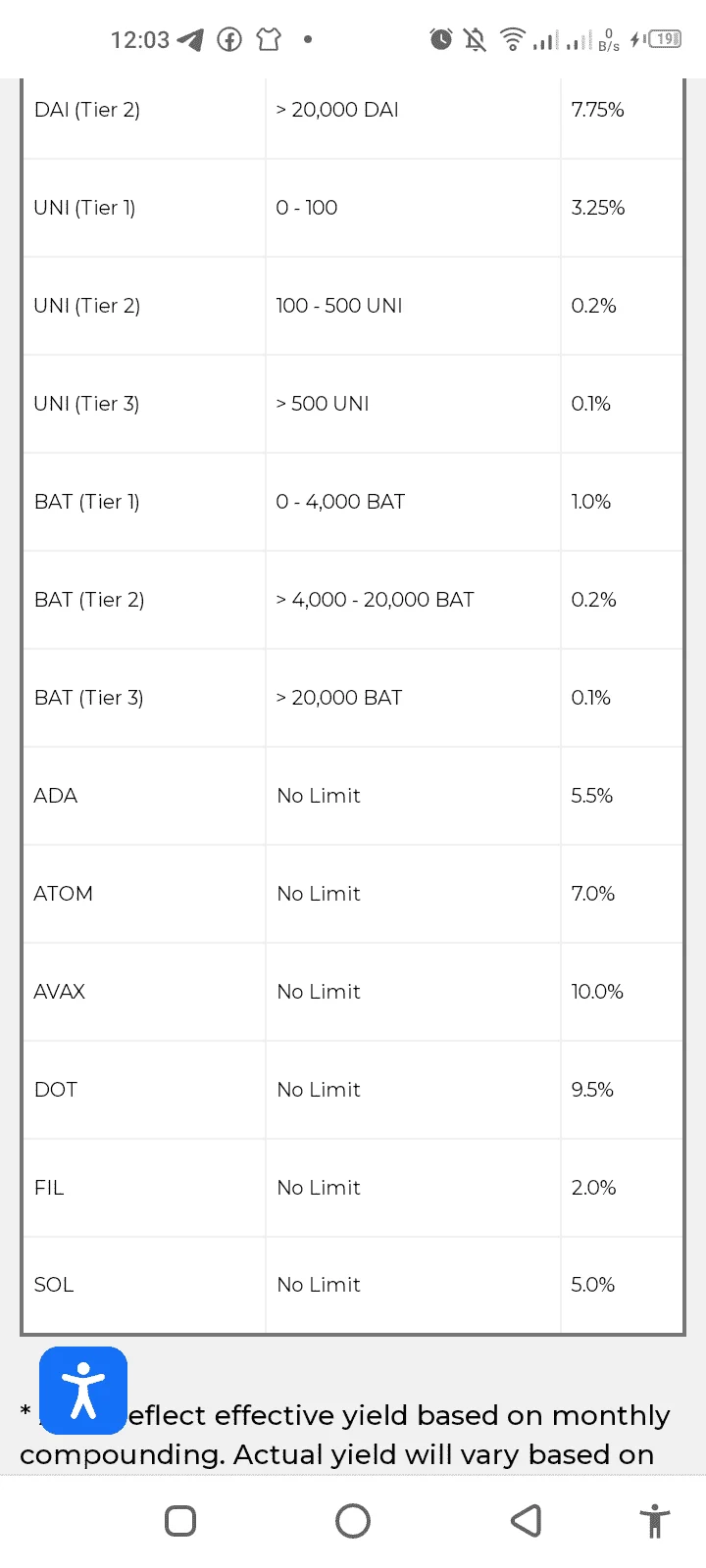Tap the UNI (Tier 1) row label
706x1568 pixels.
pos(84,208)
